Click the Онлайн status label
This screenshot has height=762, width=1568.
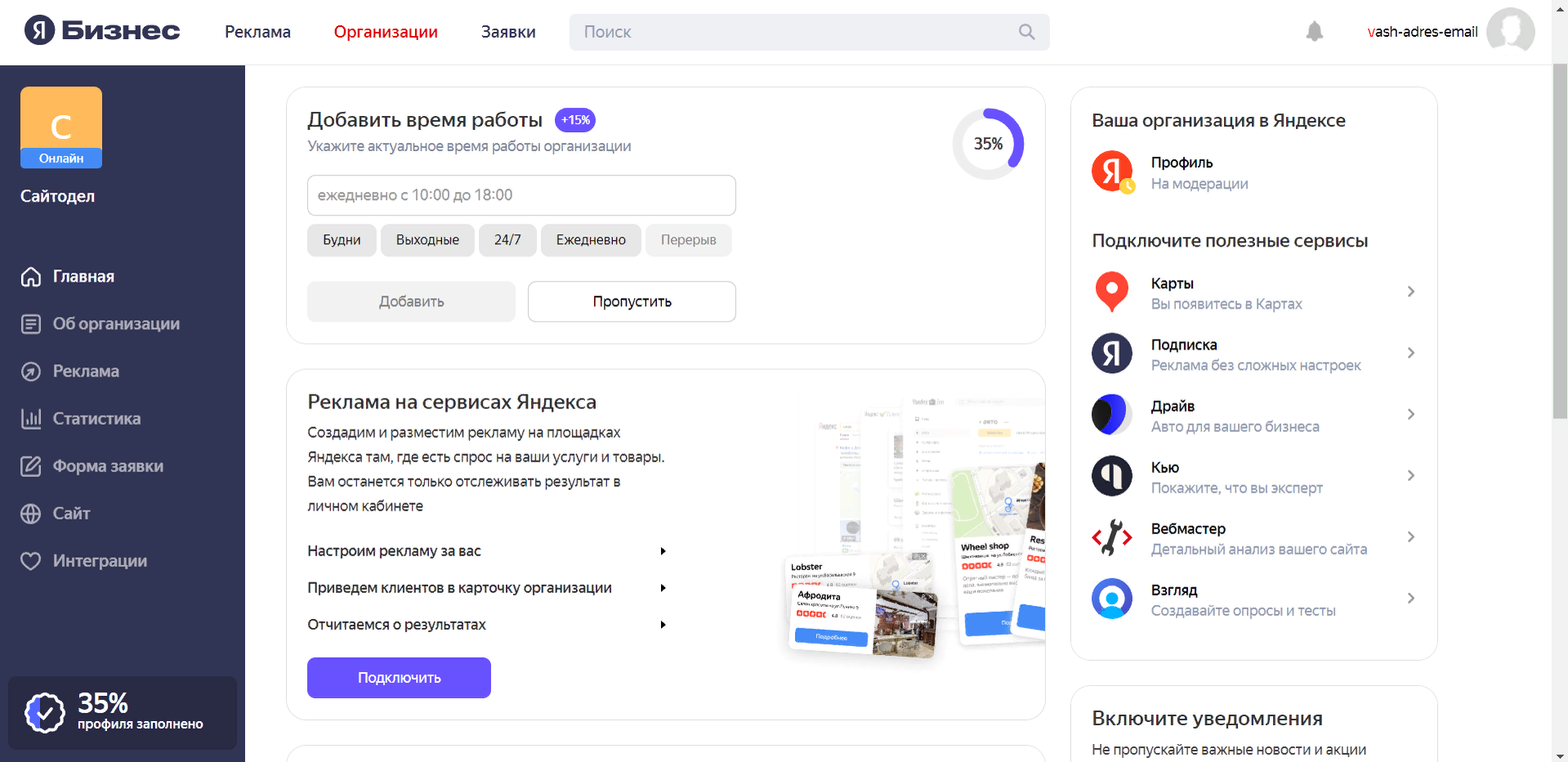tap(61, 158)
